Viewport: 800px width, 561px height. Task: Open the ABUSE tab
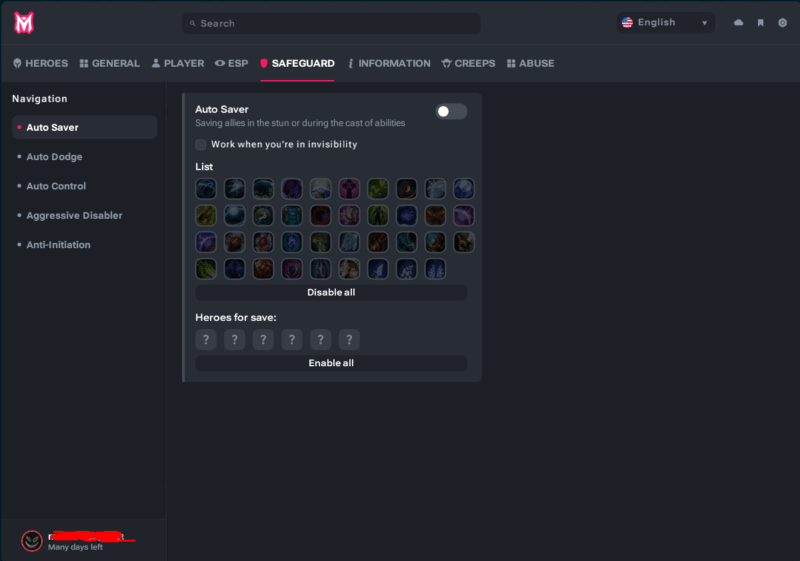pyautogui.click(x=531, y=63)
